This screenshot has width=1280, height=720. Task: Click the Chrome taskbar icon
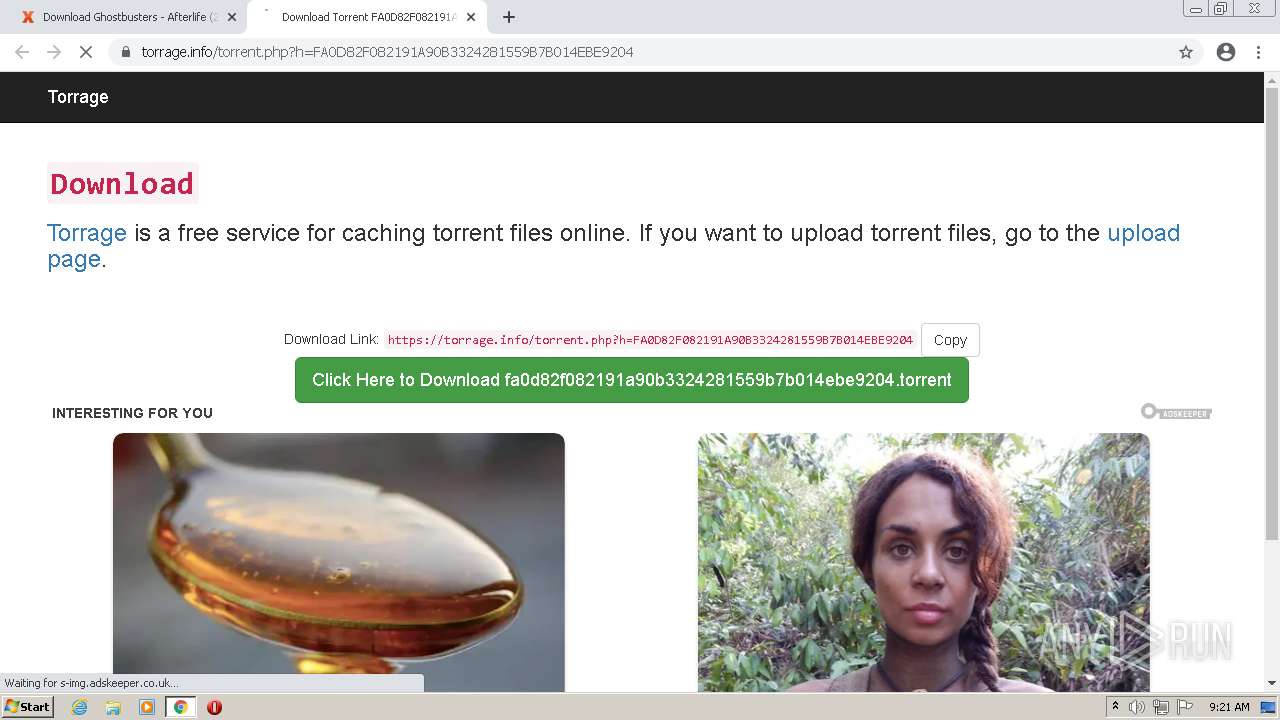180,707
